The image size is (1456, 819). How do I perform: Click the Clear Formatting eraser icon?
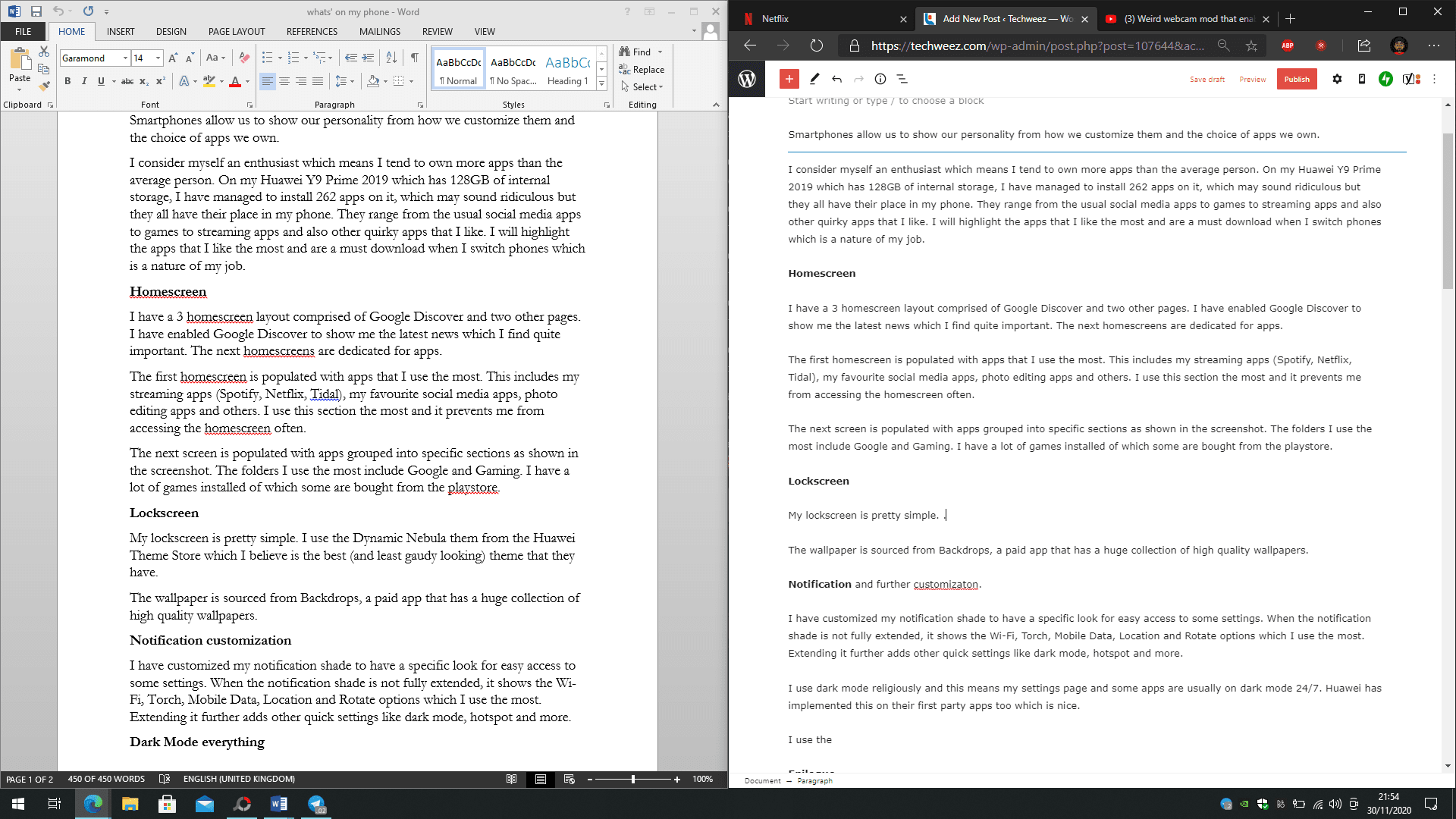[244, 58]
